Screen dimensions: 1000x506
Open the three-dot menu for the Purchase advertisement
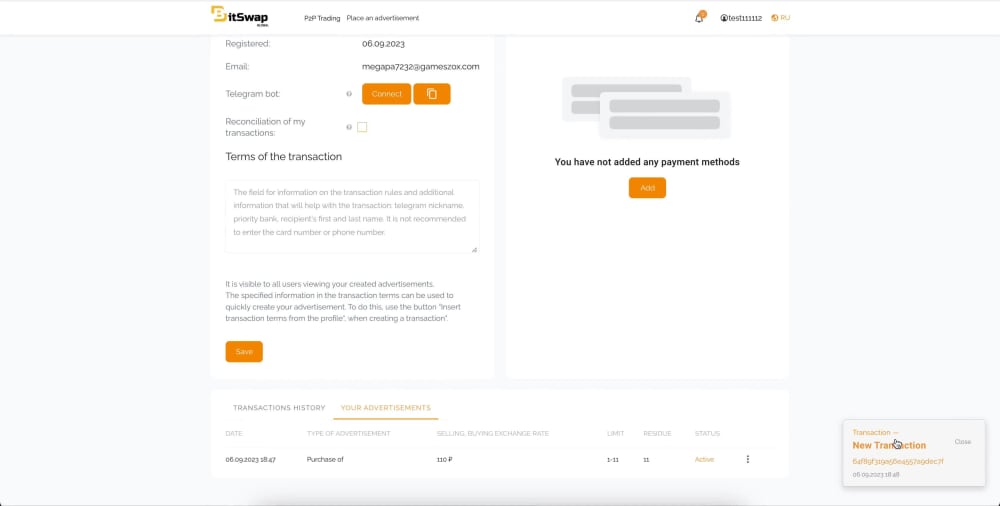pos(747,459)
